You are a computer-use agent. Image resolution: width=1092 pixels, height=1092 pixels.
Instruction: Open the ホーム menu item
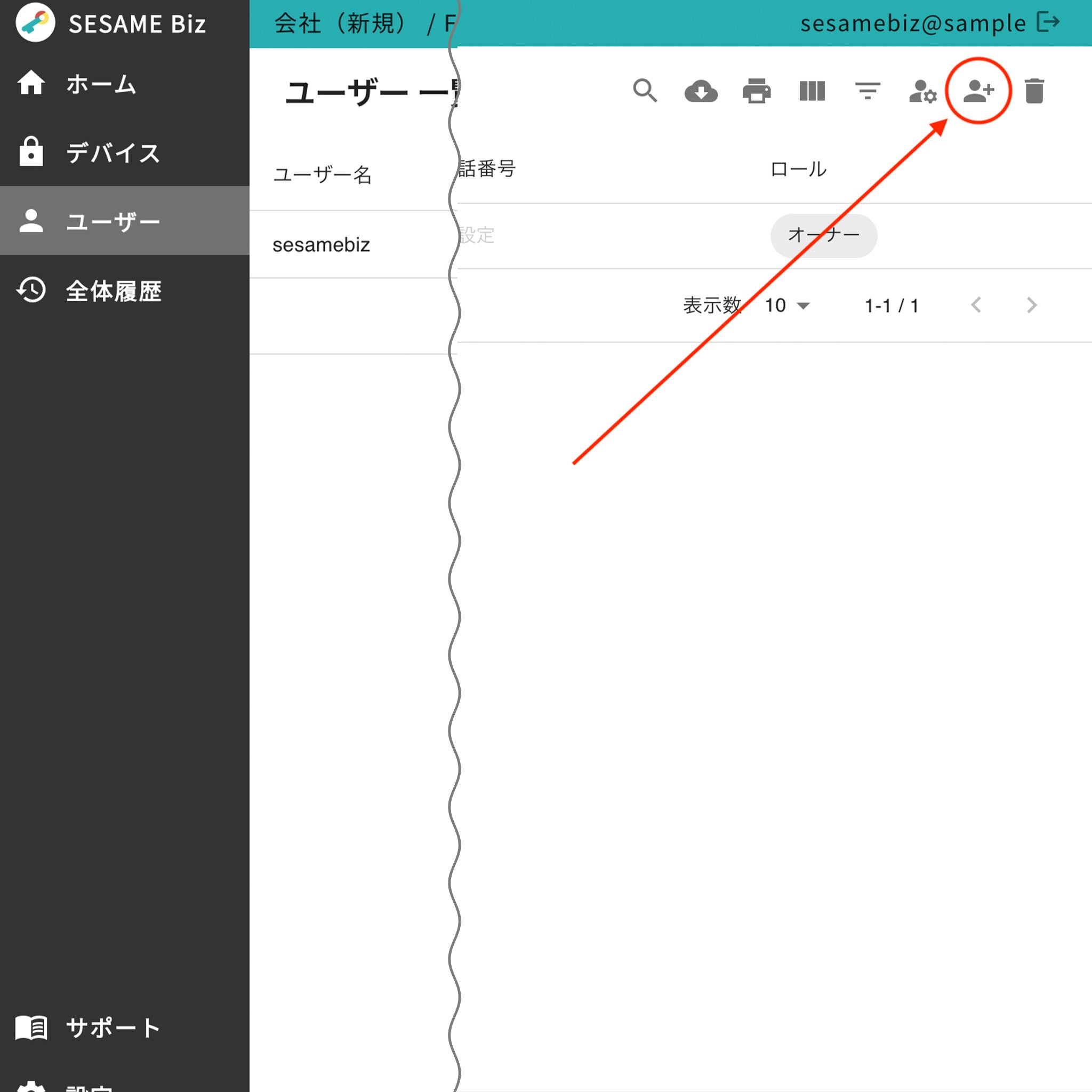tap(124, 84)
